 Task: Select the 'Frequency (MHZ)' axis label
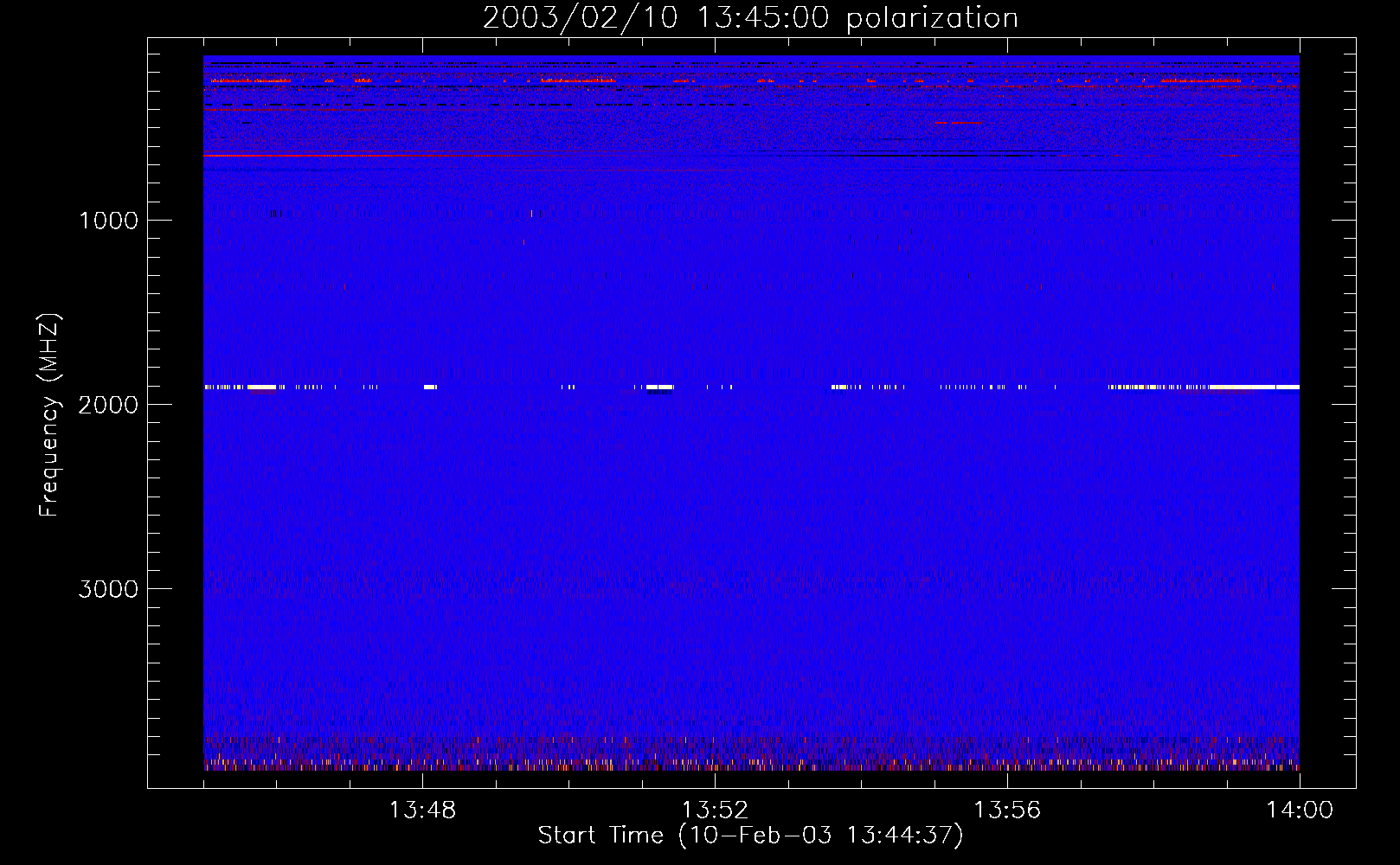click(49, 416)
